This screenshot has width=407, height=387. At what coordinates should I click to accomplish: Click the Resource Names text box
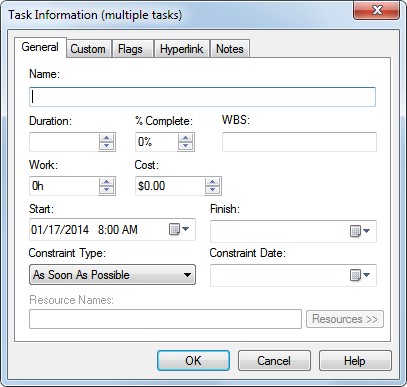(x=165, y=319)
